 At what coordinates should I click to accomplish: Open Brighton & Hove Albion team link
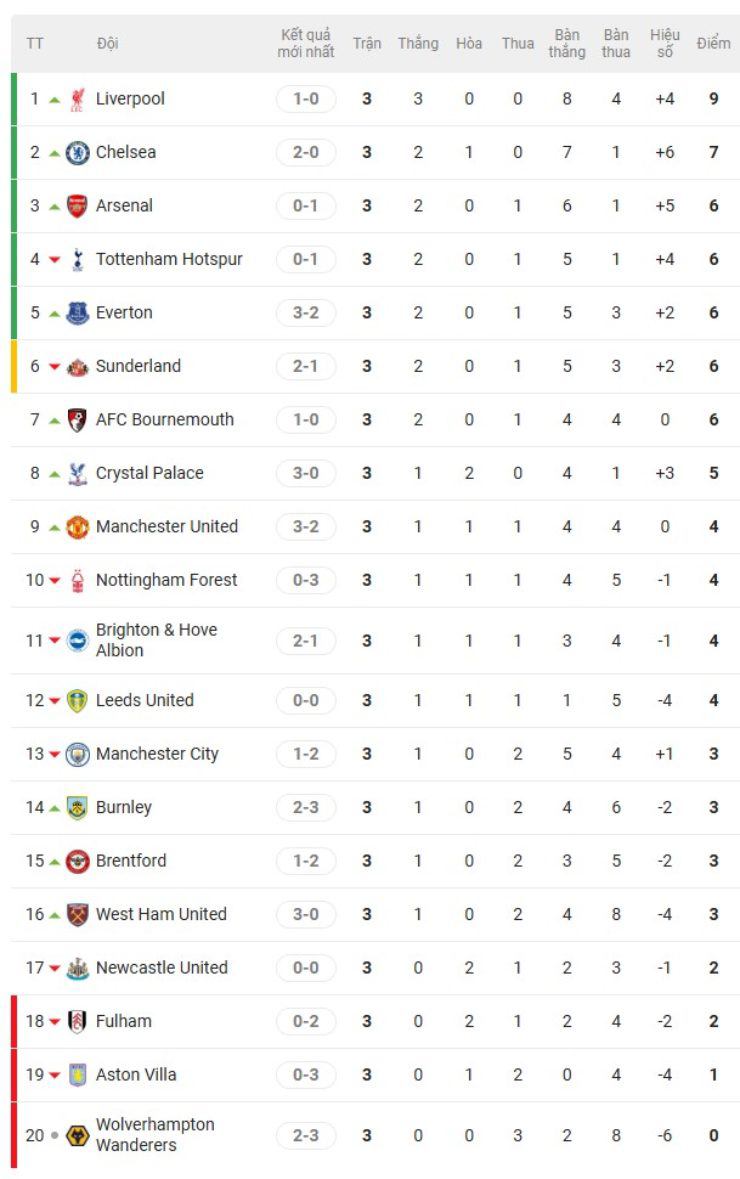tap(156, 640)
